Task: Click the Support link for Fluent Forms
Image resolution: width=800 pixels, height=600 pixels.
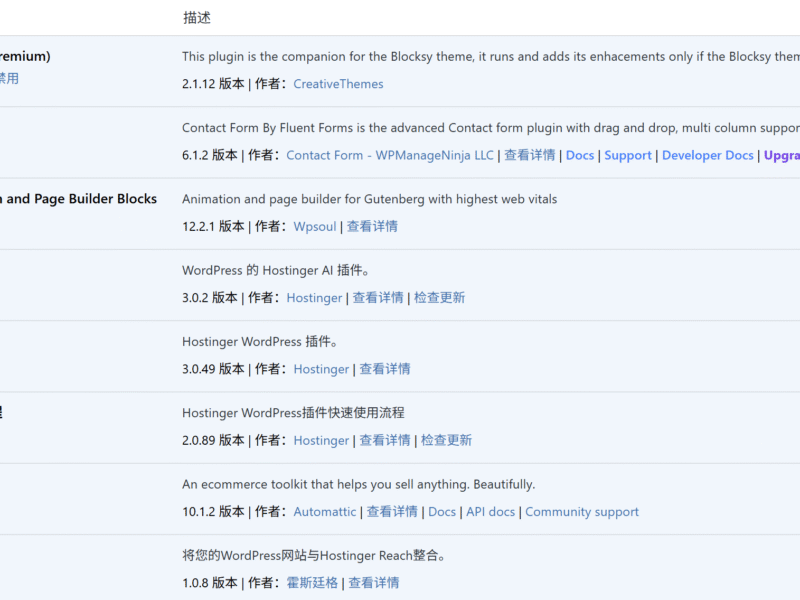Action: [x=628, y=155]
